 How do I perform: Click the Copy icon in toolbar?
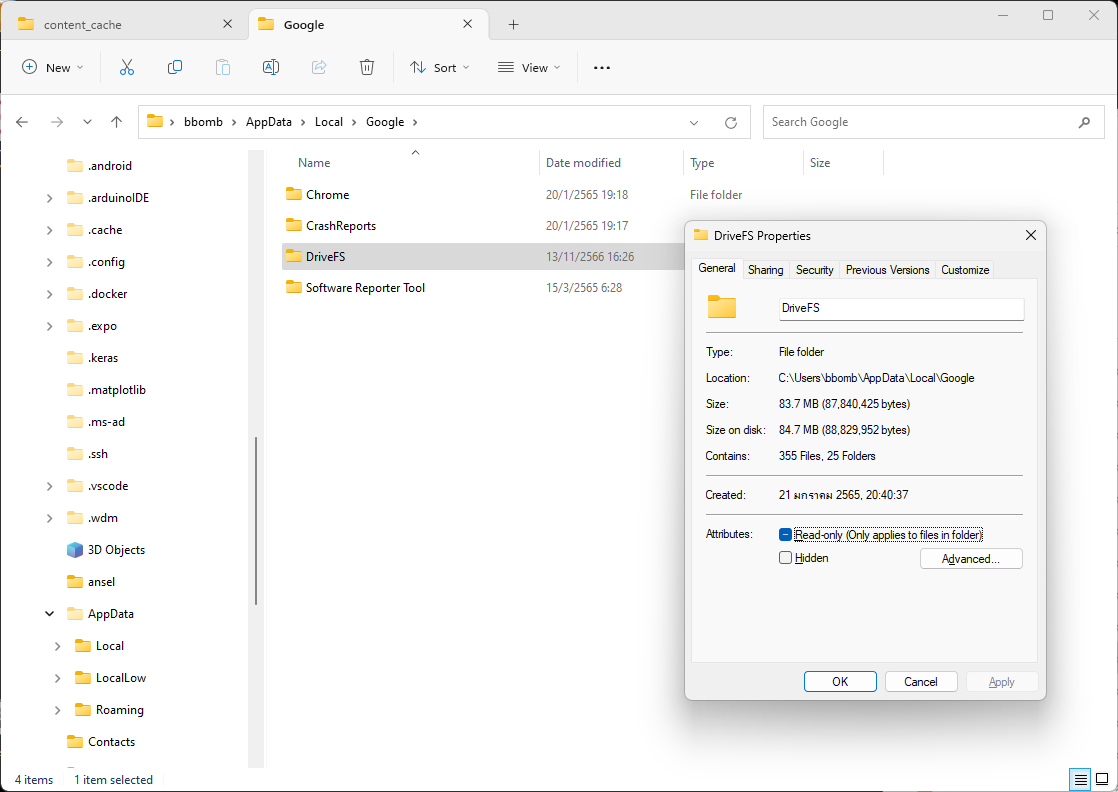pyautogui.click(x=175, y=67)
